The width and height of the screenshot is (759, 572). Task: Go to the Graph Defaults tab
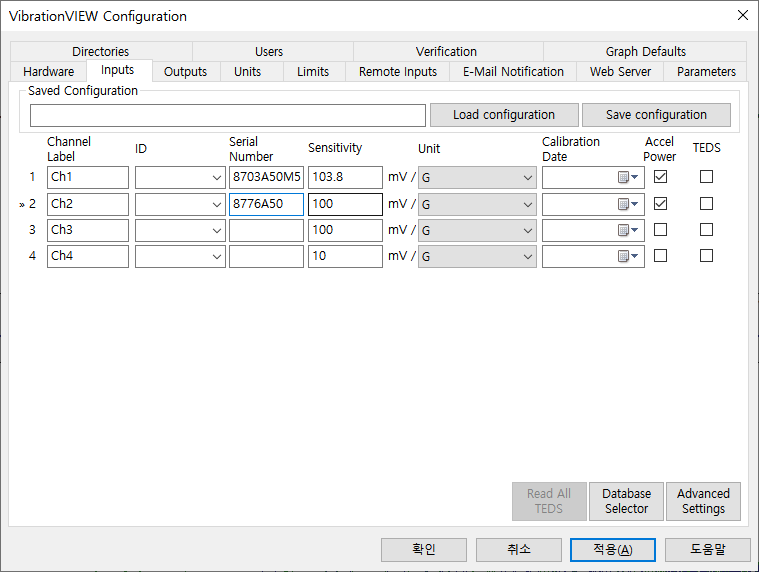[646, 51]
